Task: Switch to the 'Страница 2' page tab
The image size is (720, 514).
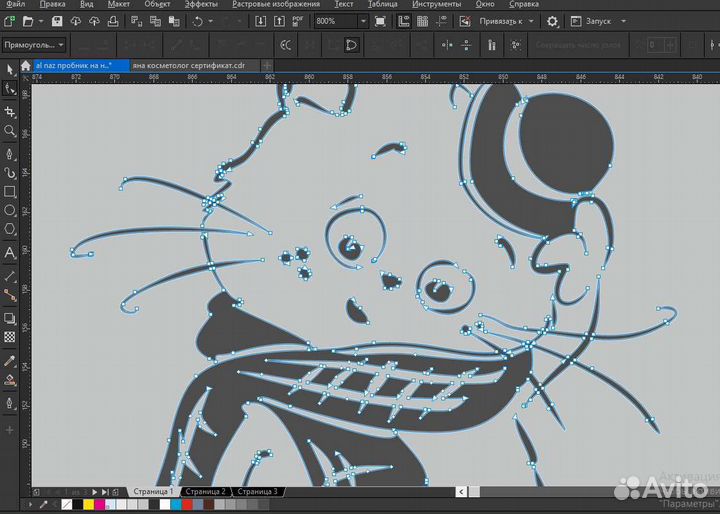Action: click(205, 492)
